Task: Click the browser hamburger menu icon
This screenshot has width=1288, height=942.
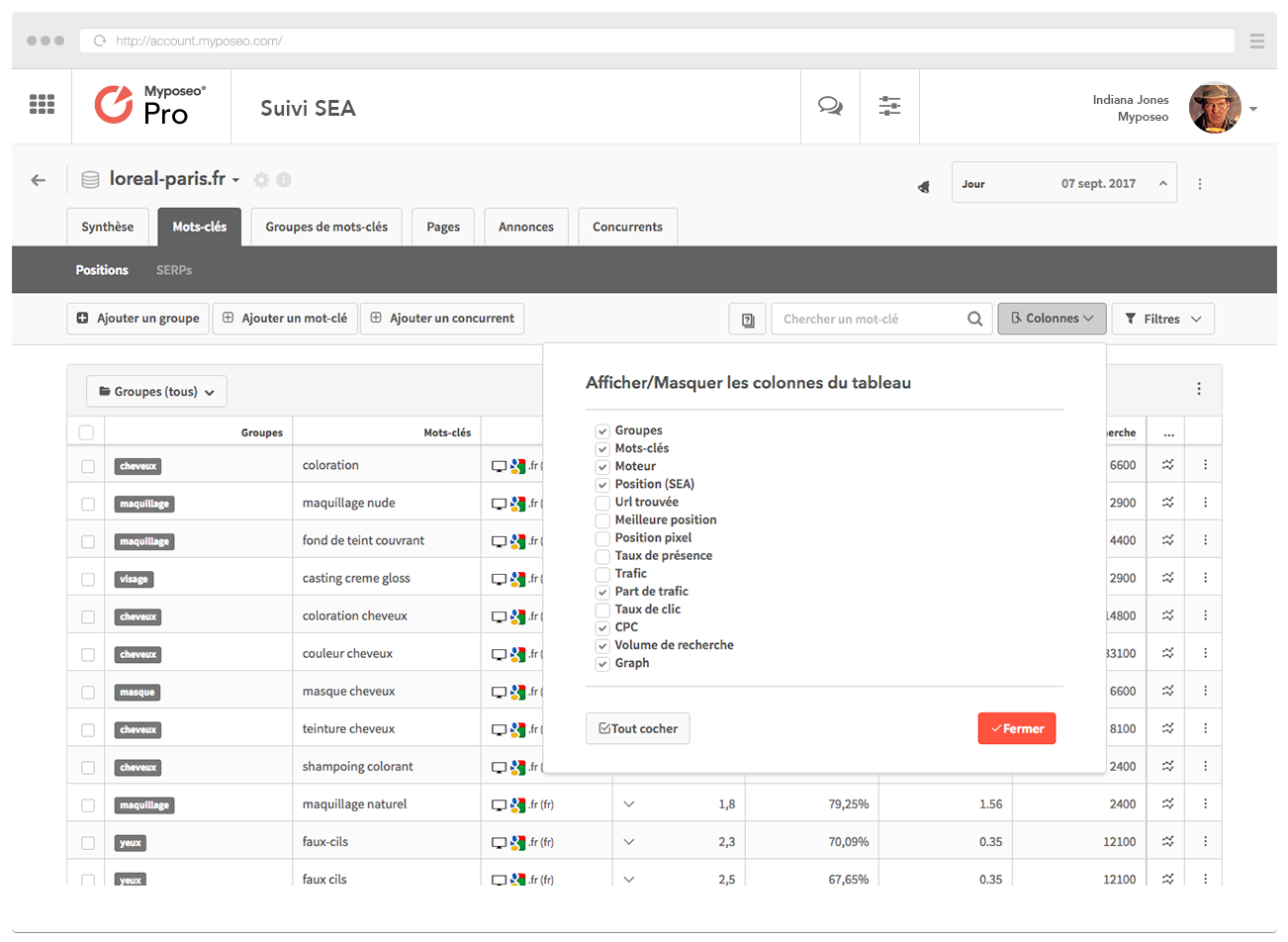Action: coord(1257,41)
